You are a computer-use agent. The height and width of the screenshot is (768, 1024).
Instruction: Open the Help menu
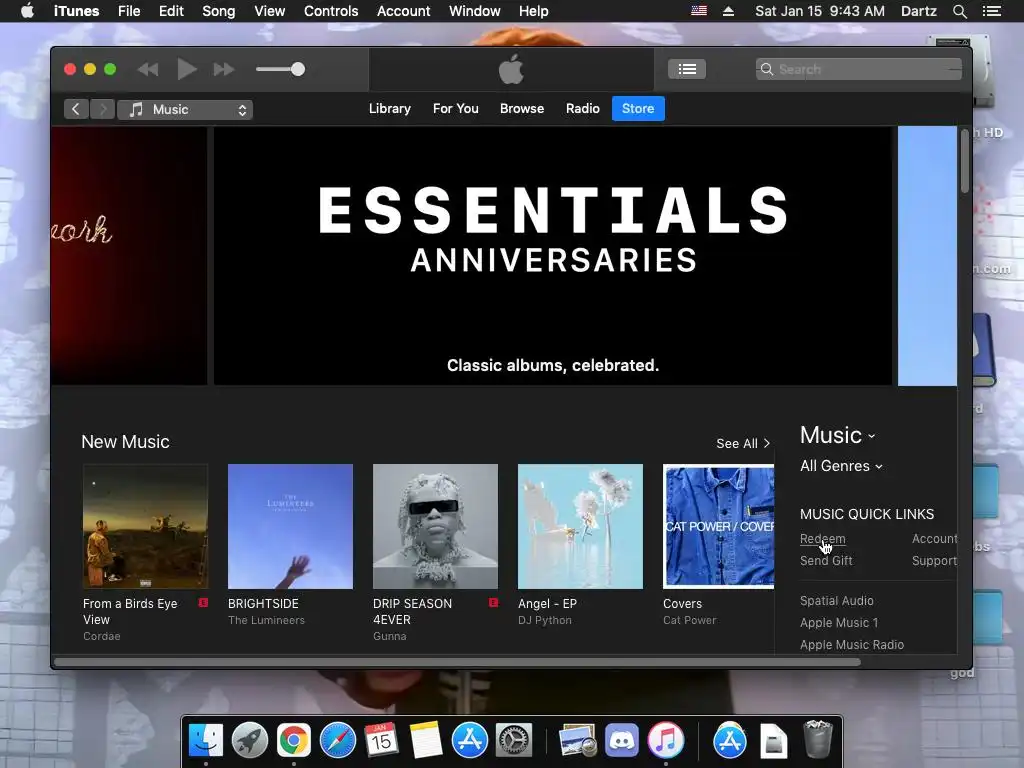pyautogui.click(x=534, y=11)
